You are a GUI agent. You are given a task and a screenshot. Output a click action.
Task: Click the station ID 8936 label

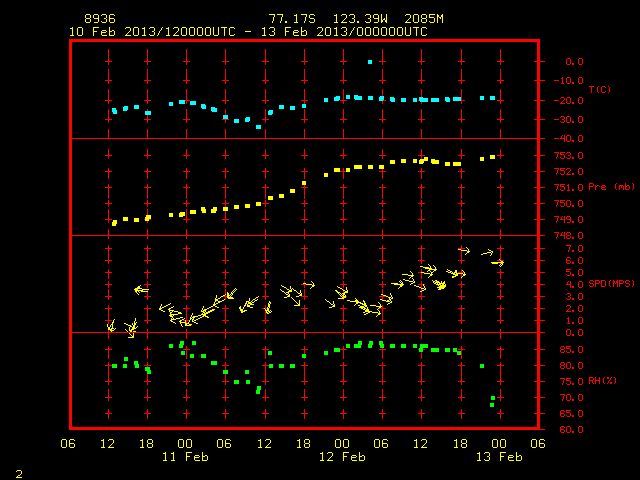100,19
